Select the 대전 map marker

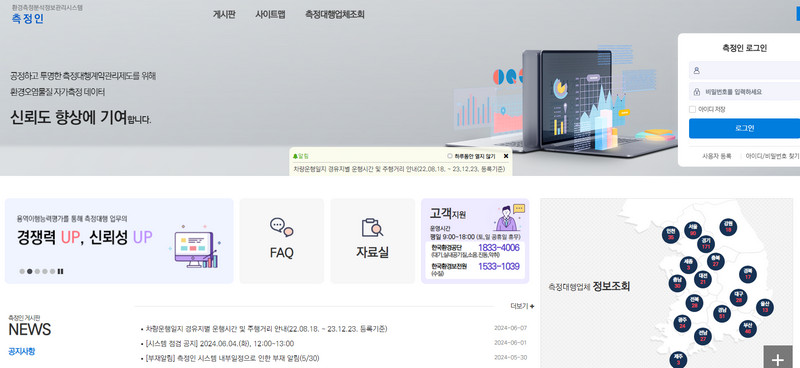tap(703, 279)
